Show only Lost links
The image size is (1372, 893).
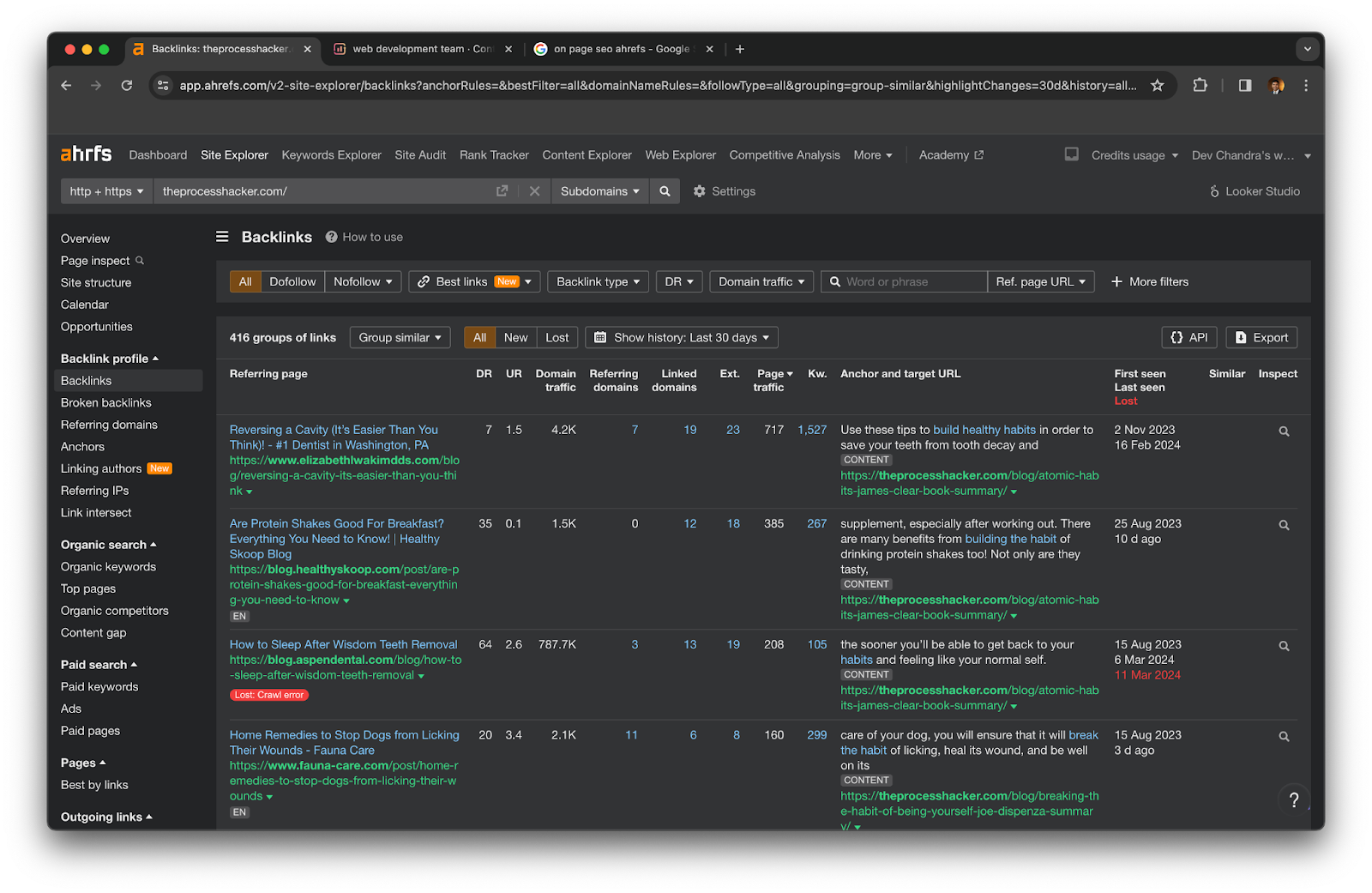click(557, 337)
